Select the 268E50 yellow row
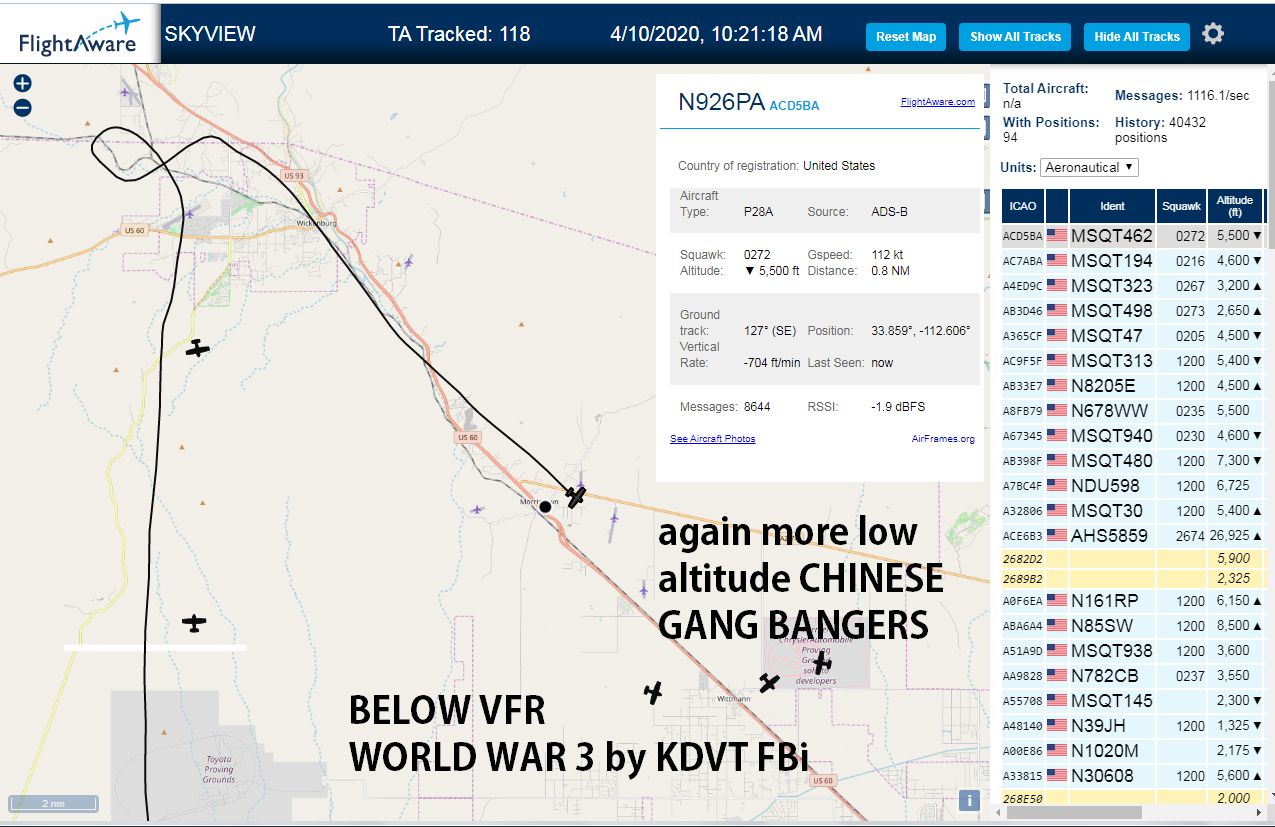This screenshot has height=827, width=1275. (x=1134, y=798)
